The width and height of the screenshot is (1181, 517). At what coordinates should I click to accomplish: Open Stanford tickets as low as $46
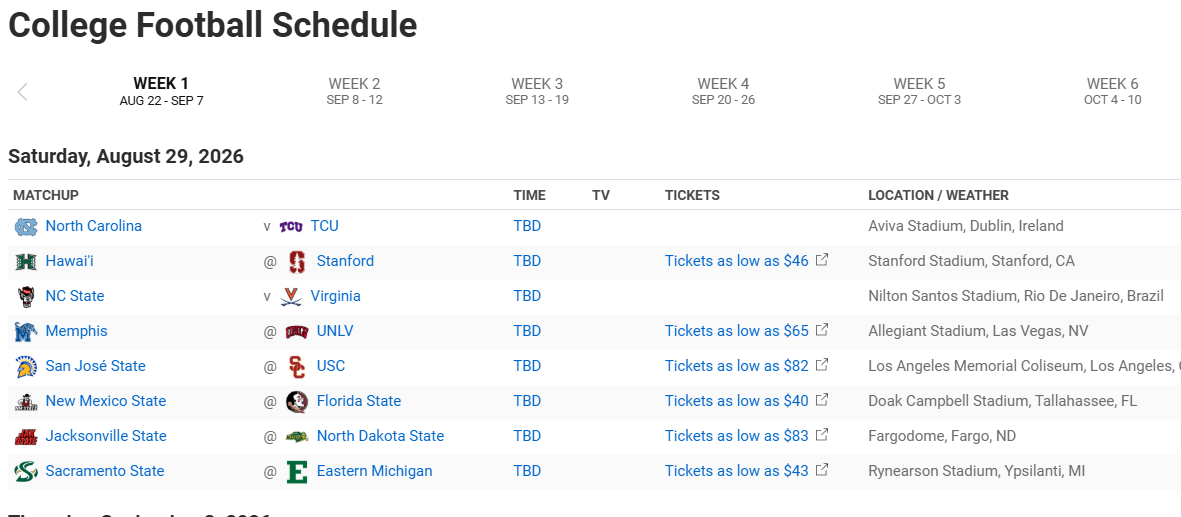coord(736,261)
